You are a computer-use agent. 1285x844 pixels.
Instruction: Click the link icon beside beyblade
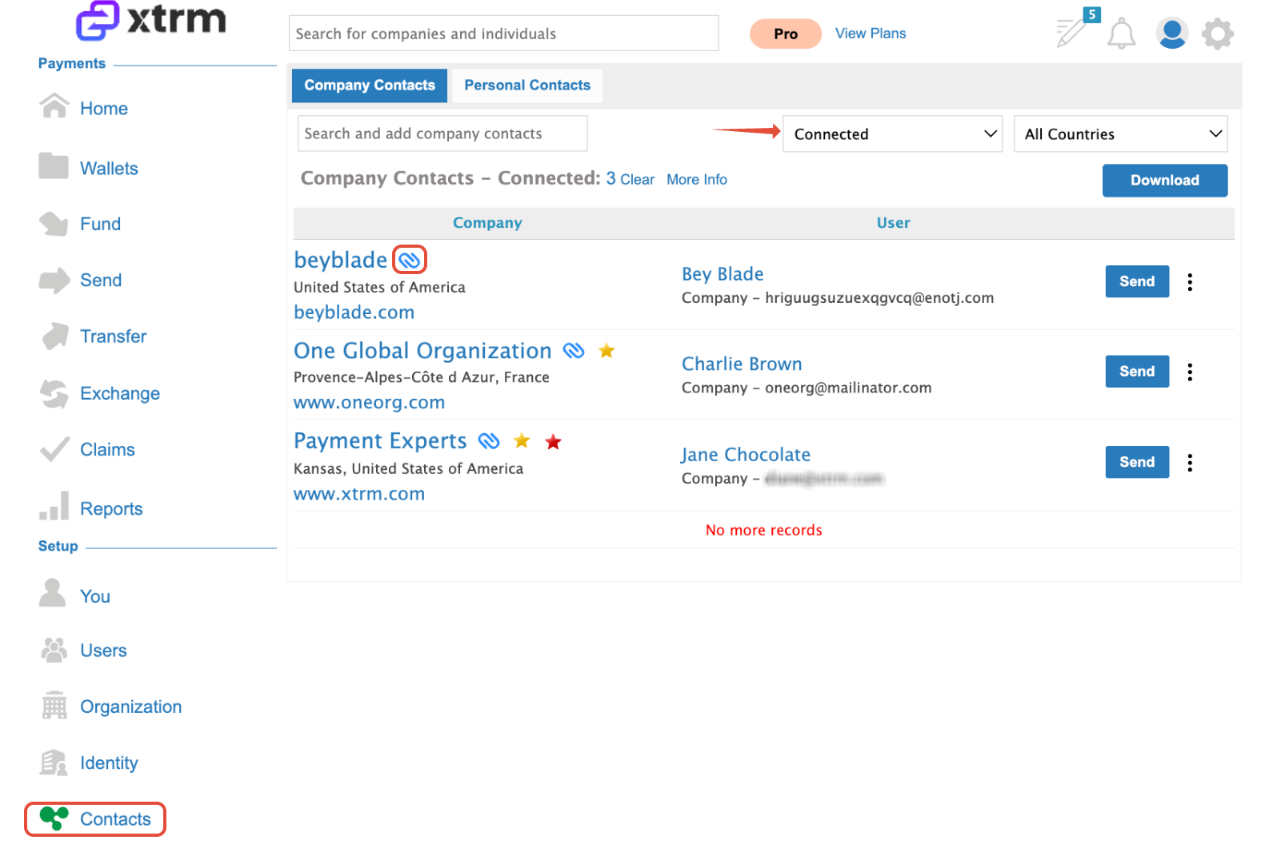[x=409, y=260]
